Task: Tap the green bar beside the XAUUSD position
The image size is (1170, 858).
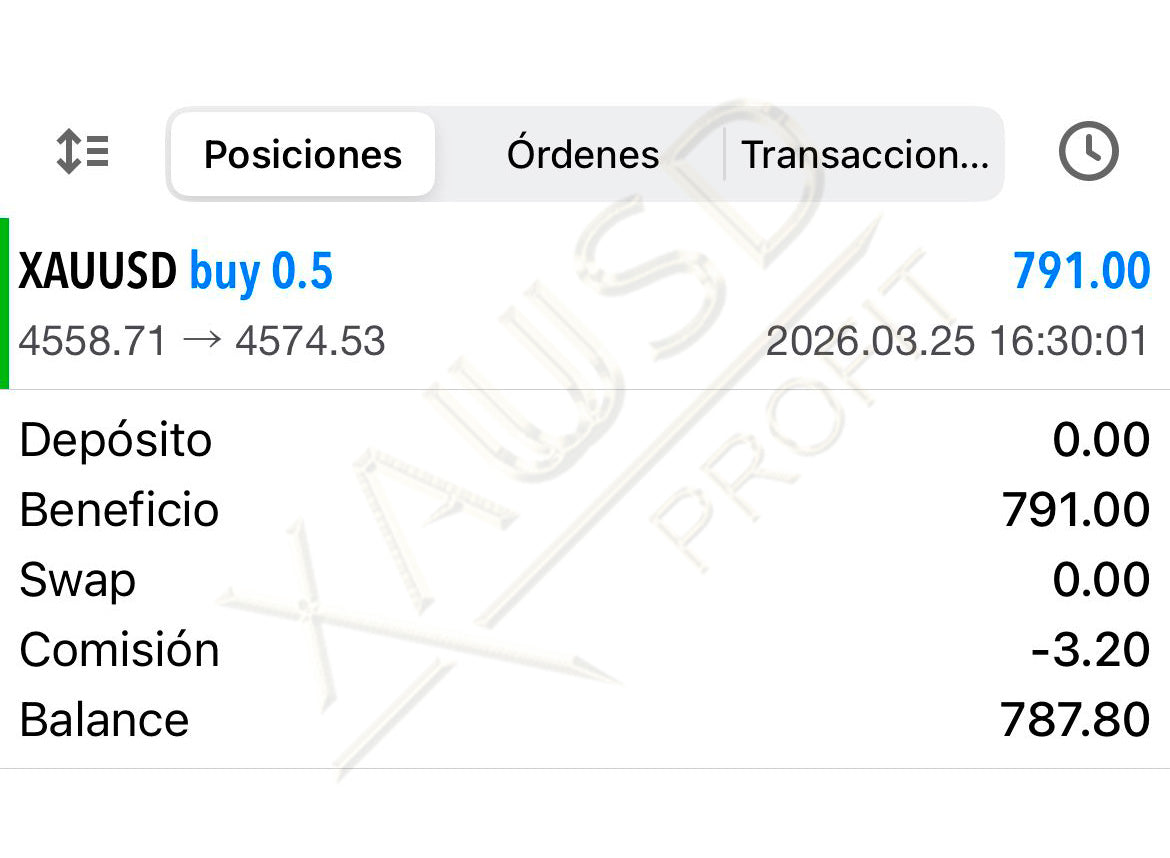Action: pyautogui.click(x=5, y=303)
